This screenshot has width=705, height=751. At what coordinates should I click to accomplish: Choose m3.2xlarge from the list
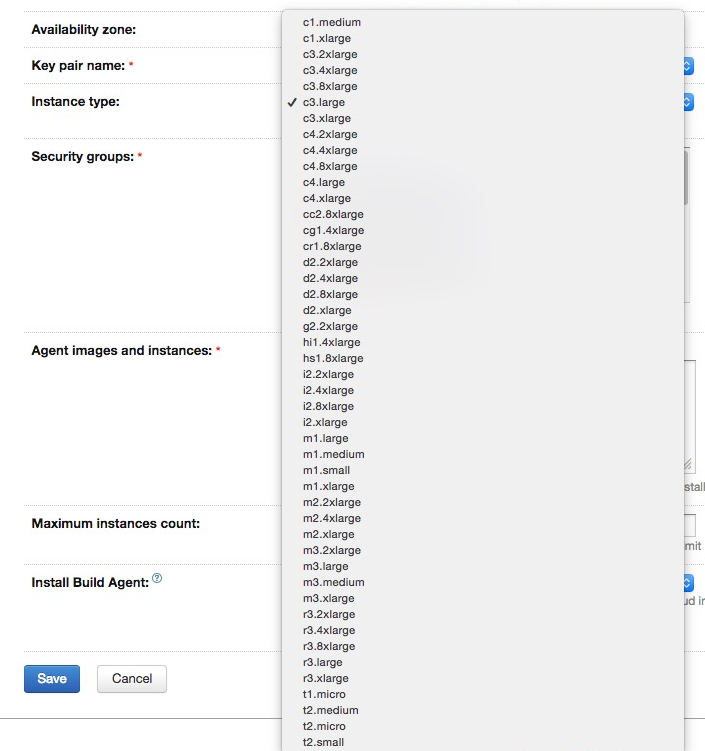(483, 550)
